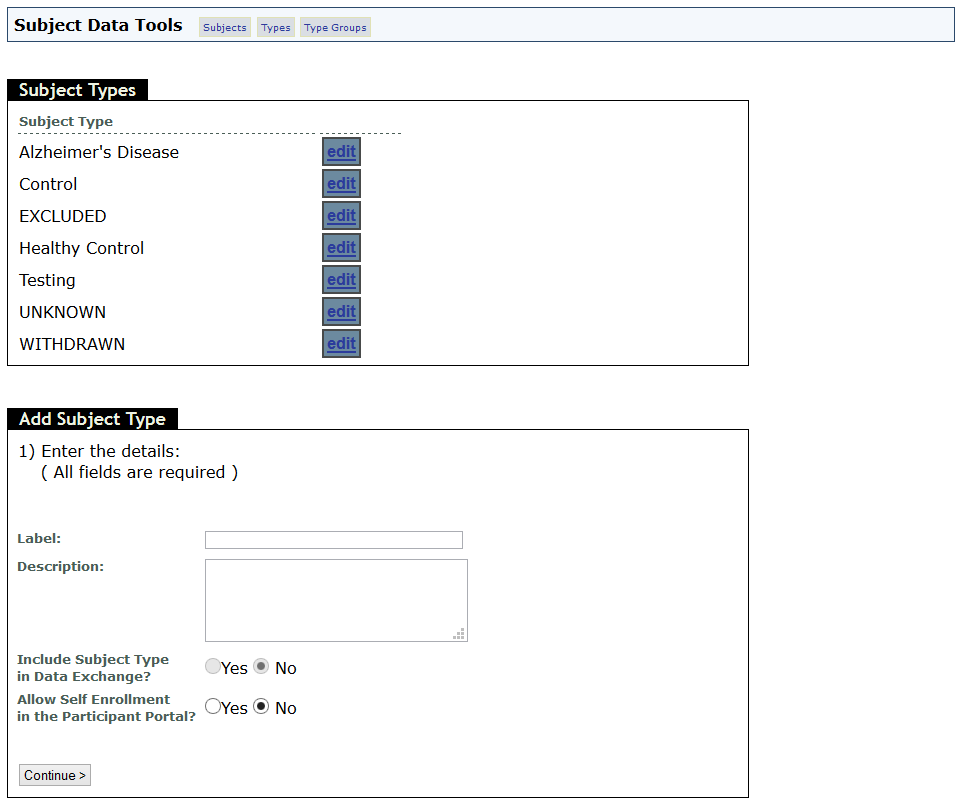Image resolution: width=962 pixels, height=811 pixels.
Task: Click inside the Label input field
Action: pos(333,539)
